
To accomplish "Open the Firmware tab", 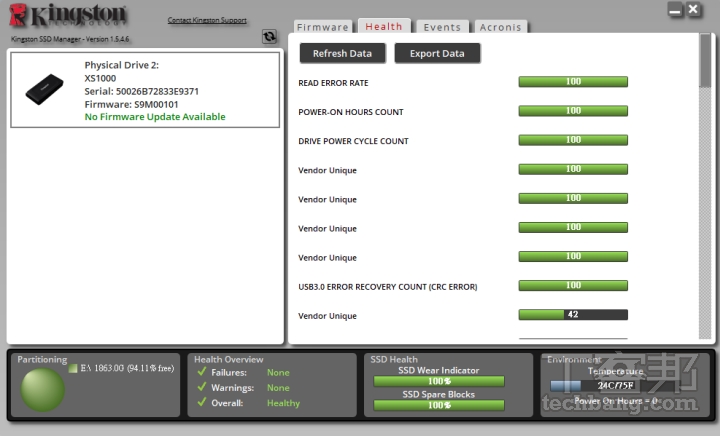I will [322, 27].
